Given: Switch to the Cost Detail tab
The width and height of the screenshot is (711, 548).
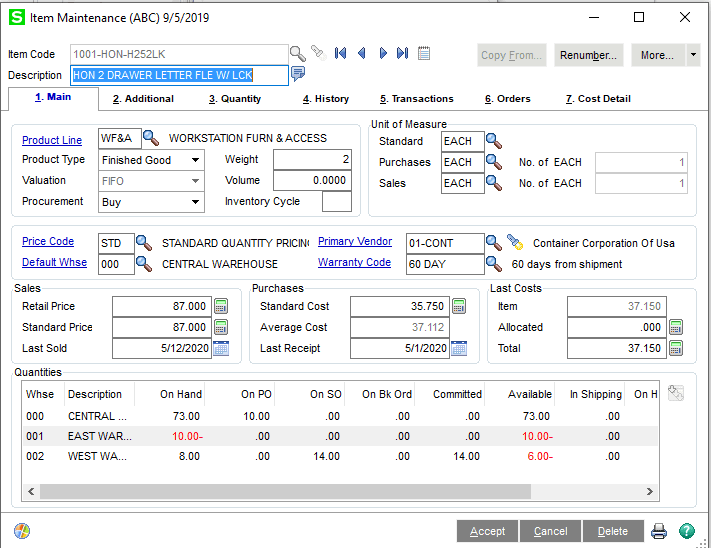Looking at the screenshot, I should coord(598,99).
